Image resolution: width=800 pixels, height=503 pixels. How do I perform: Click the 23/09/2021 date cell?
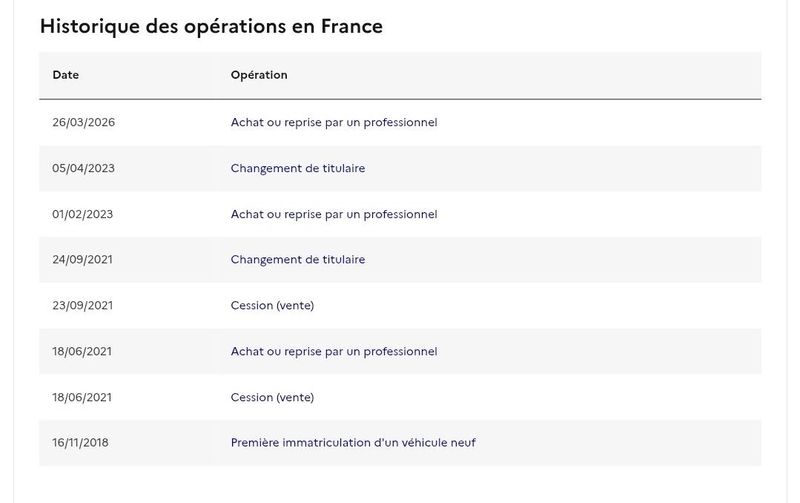(x=82, y=306)
